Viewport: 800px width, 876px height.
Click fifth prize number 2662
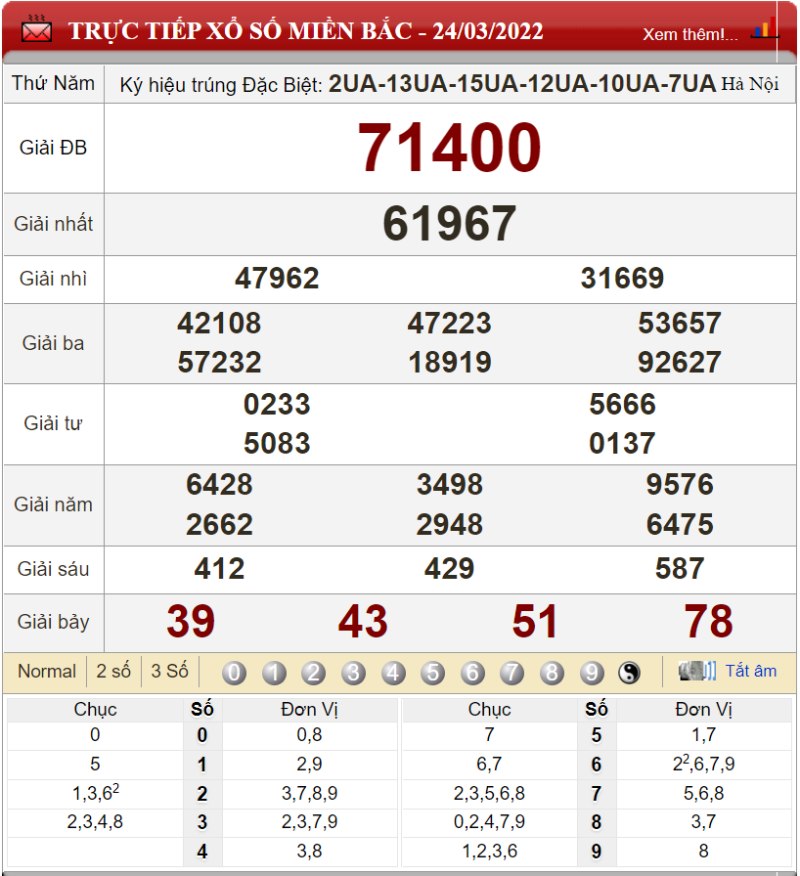click(219, 525)
